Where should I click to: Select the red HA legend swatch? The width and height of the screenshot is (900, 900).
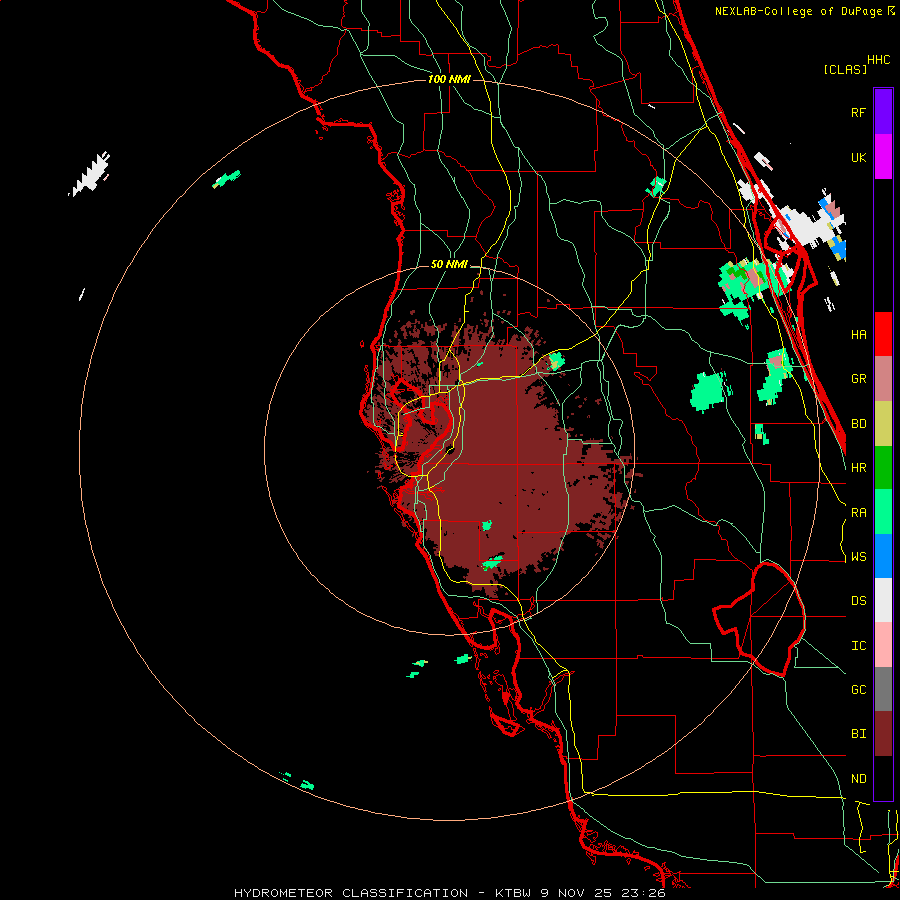click(x=883, y=334)
